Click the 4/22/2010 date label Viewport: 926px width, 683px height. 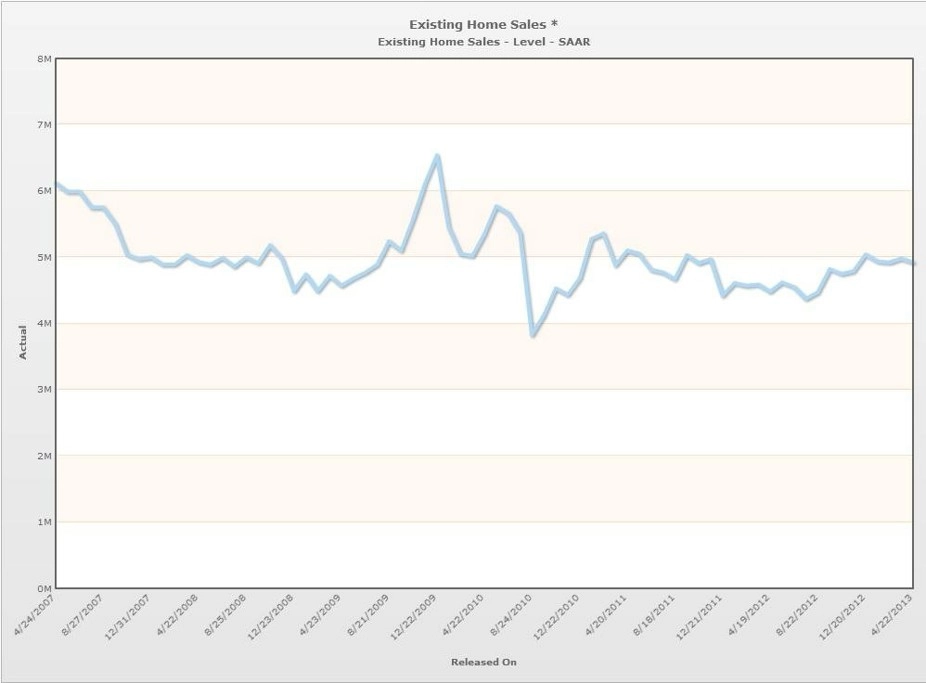(462, 615)
